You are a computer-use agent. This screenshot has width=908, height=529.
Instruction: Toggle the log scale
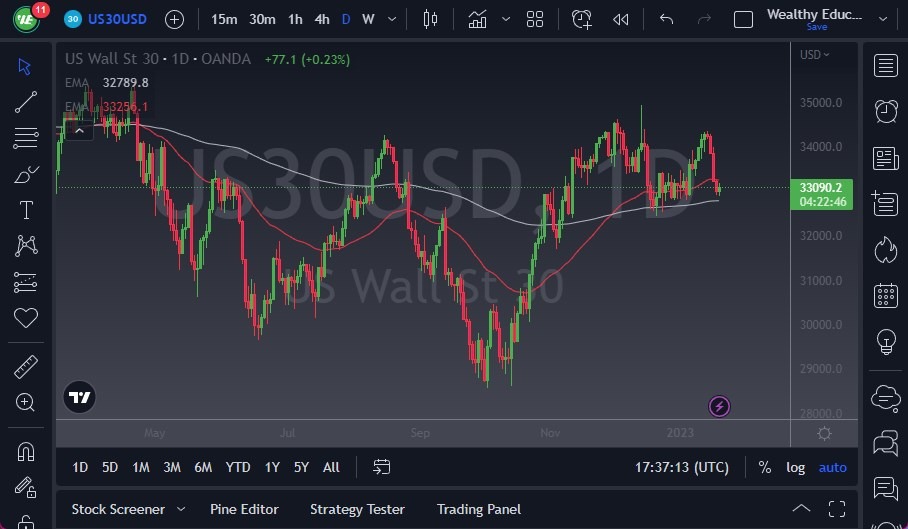click(x=795, y=467)
